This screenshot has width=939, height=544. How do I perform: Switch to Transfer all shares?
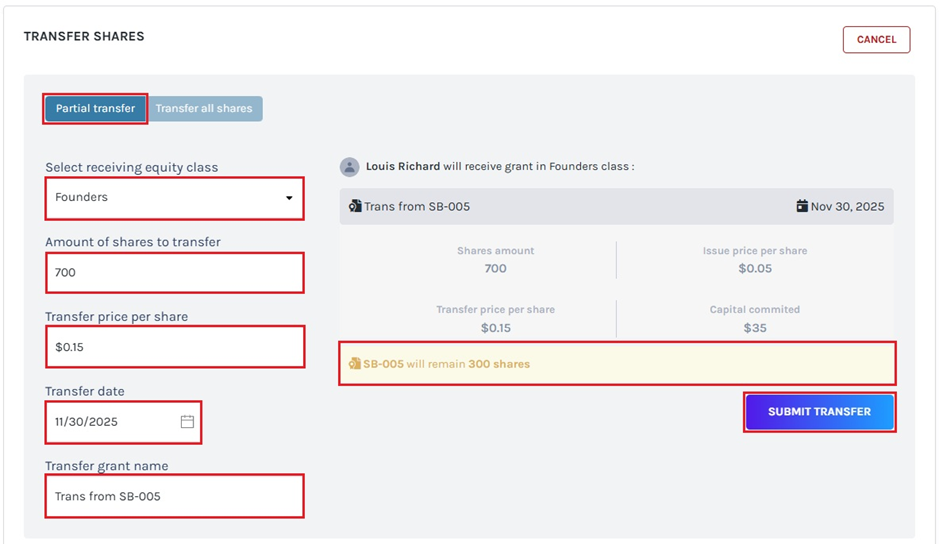point(204,109)
